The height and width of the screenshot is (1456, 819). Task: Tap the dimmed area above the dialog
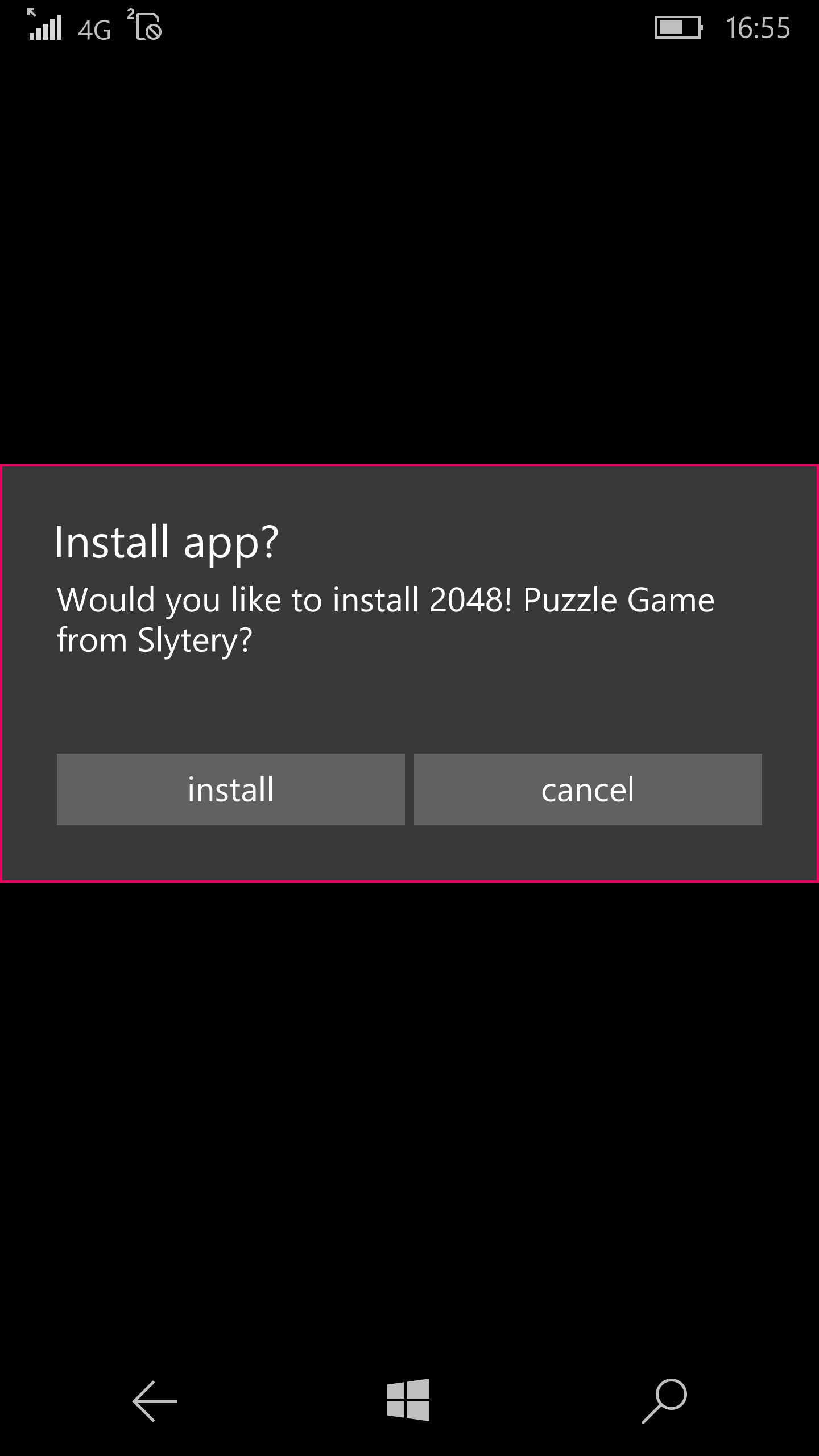point(409,256)
